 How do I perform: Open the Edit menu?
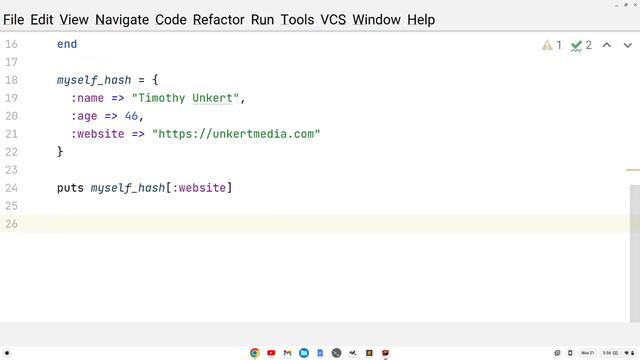42,20
